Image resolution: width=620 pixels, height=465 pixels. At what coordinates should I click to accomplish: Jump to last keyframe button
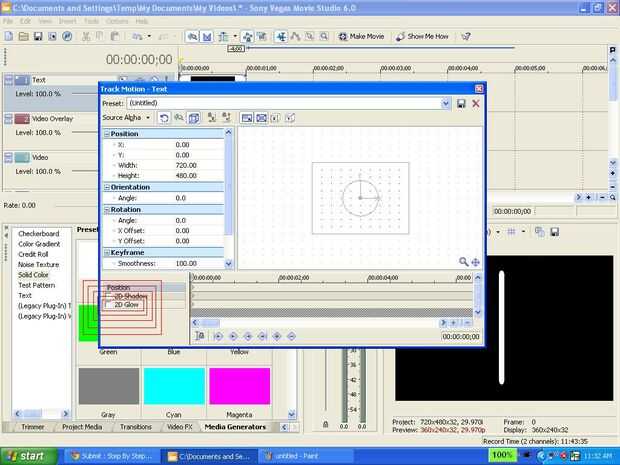[x=262, y=336]
